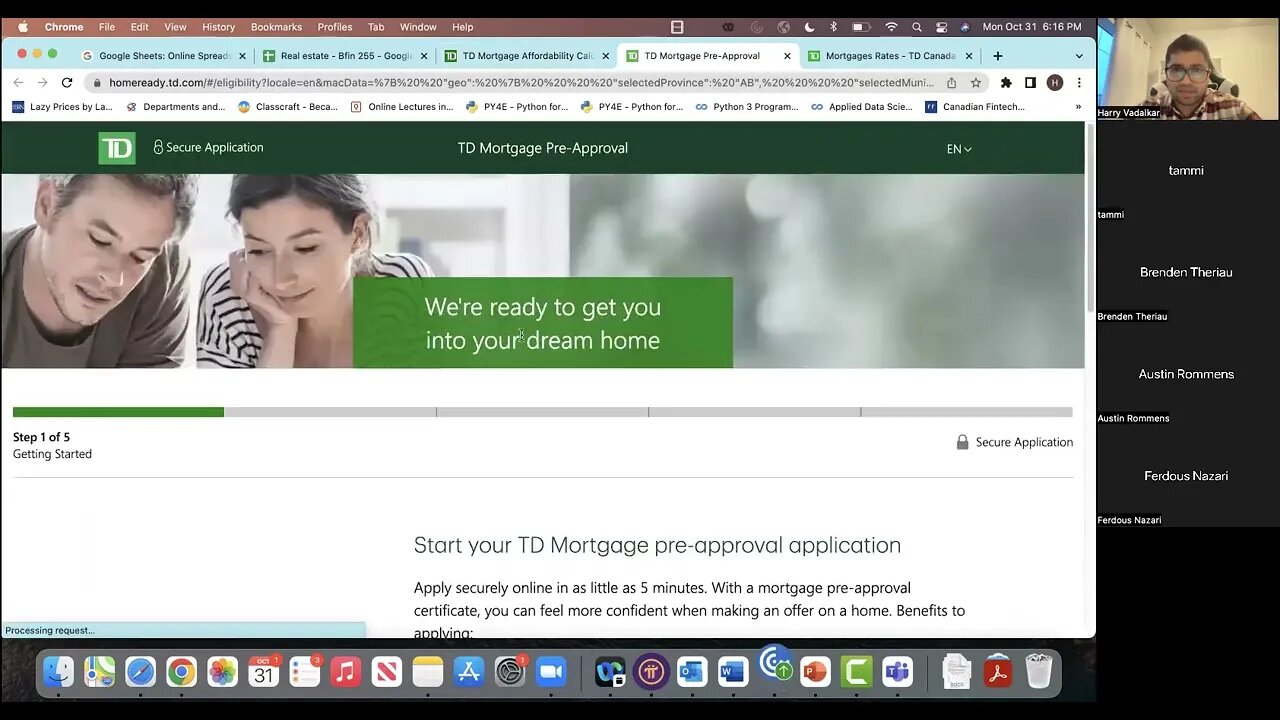Open Google Chrome from the Dock

(x=181, y=672)
